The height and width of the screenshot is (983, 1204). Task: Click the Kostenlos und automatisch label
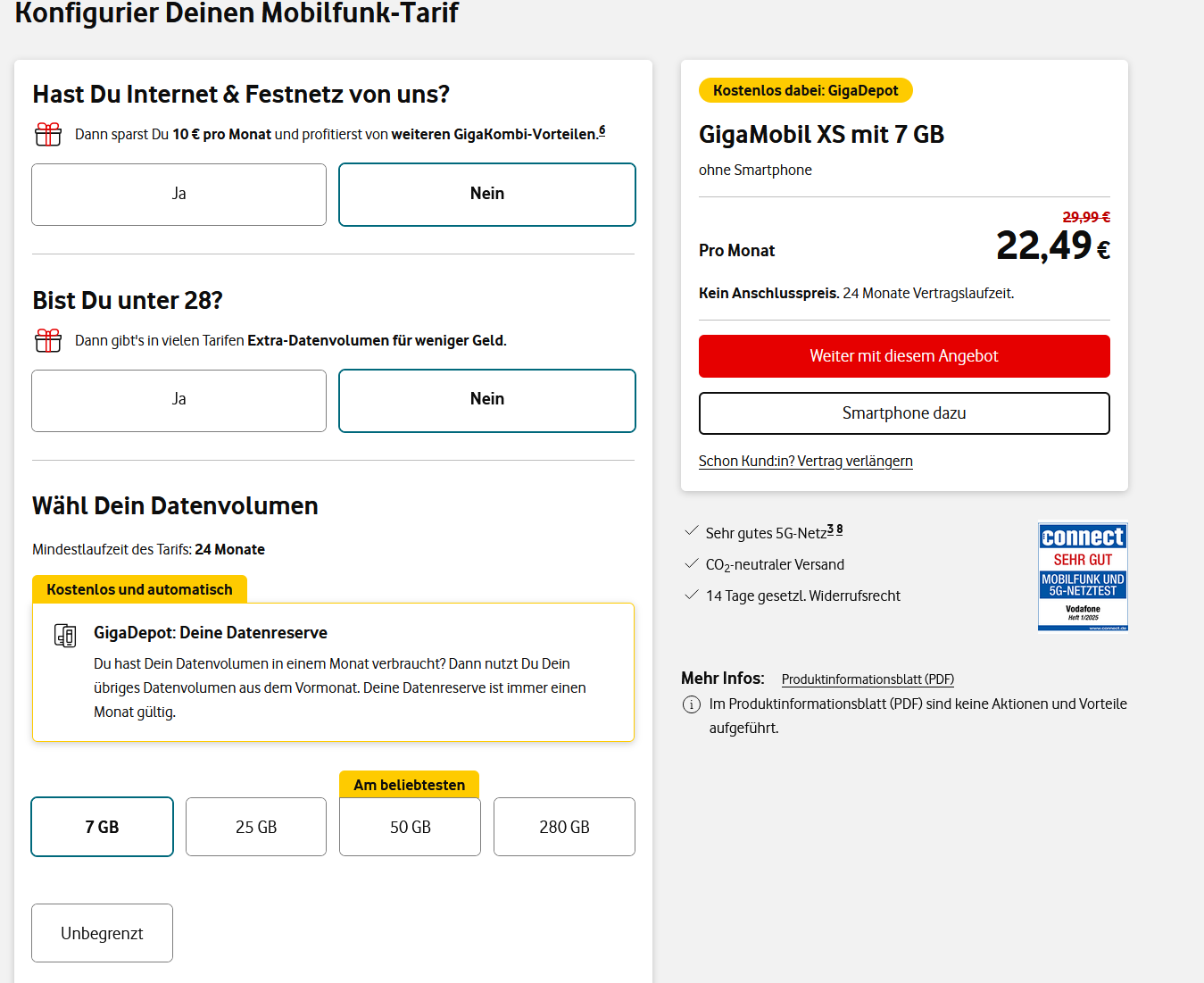coord(139,589)
